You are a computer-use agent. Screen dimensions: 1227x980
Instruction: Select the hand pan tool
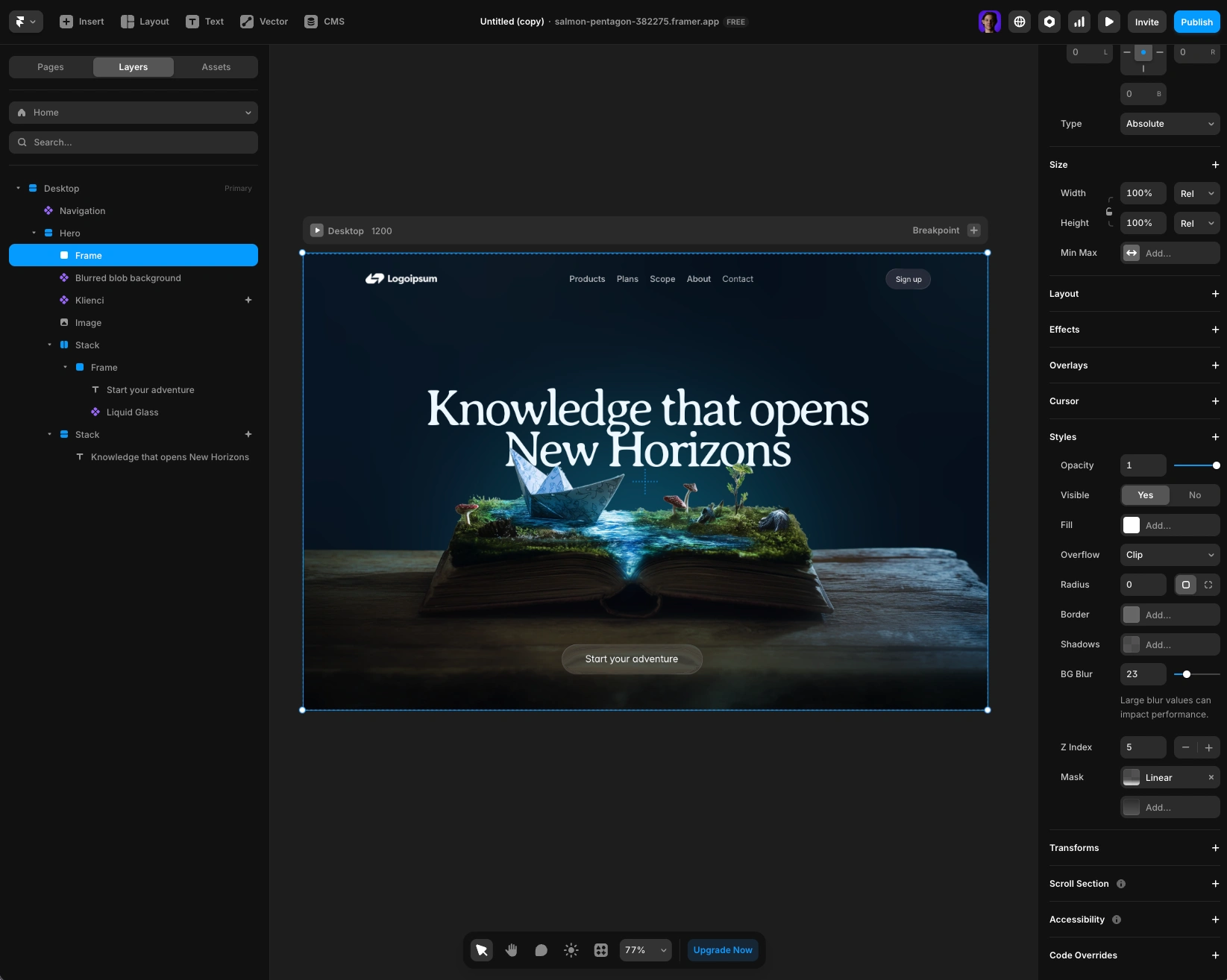(511, 950)
